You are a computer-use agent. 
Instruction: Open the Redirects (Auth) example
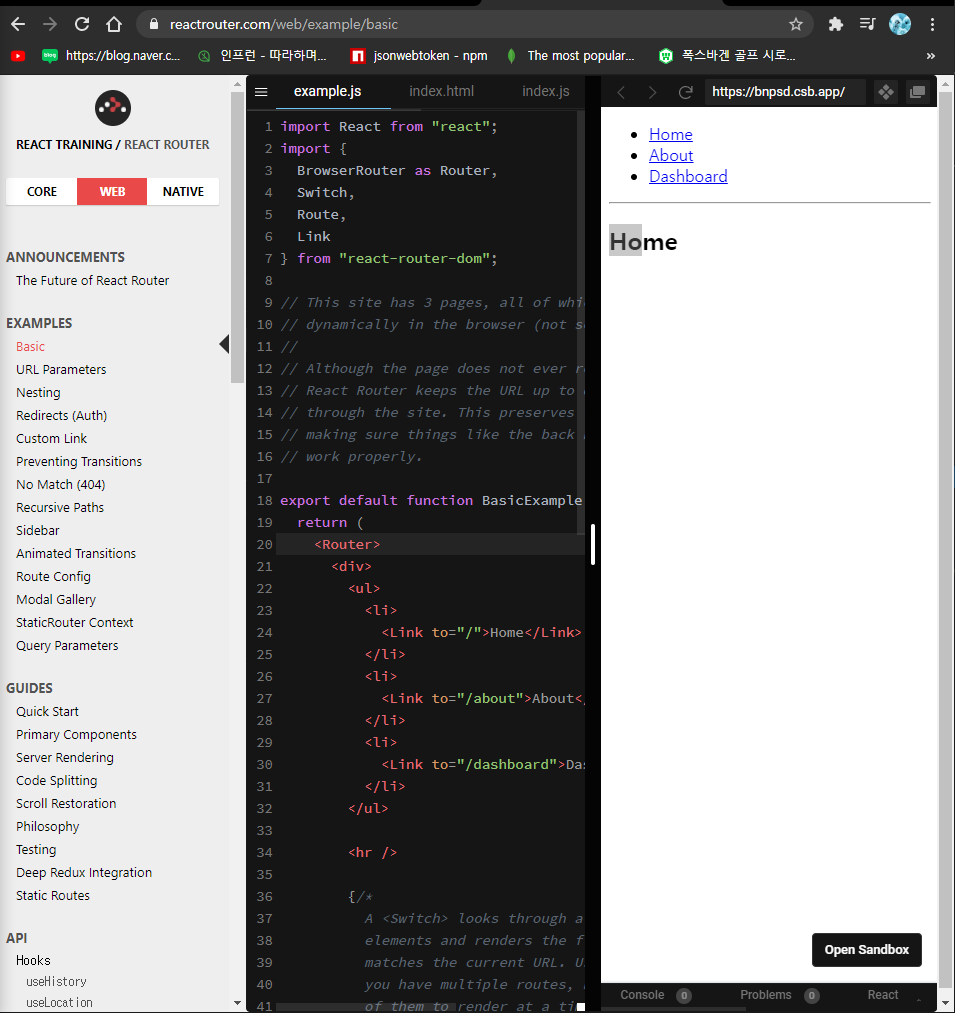61,415
